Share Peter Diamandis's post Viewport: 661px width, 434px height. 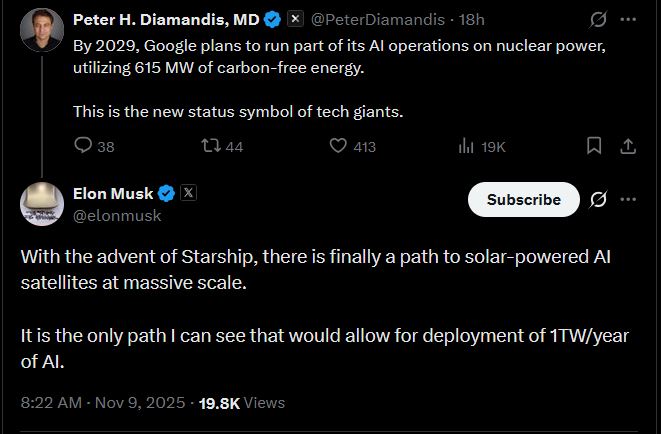pyautogui.click(x=628, y=146)
